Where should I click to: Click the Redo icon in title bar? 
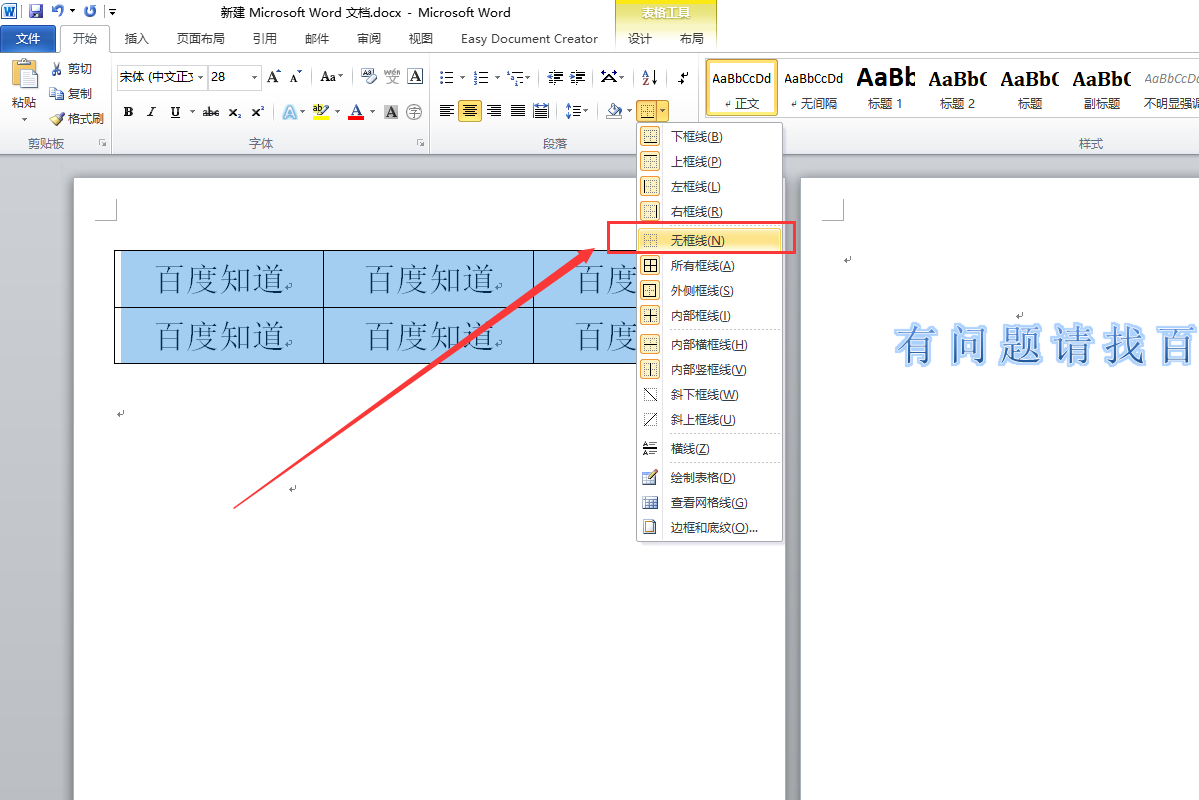click(x=90, y=11)
